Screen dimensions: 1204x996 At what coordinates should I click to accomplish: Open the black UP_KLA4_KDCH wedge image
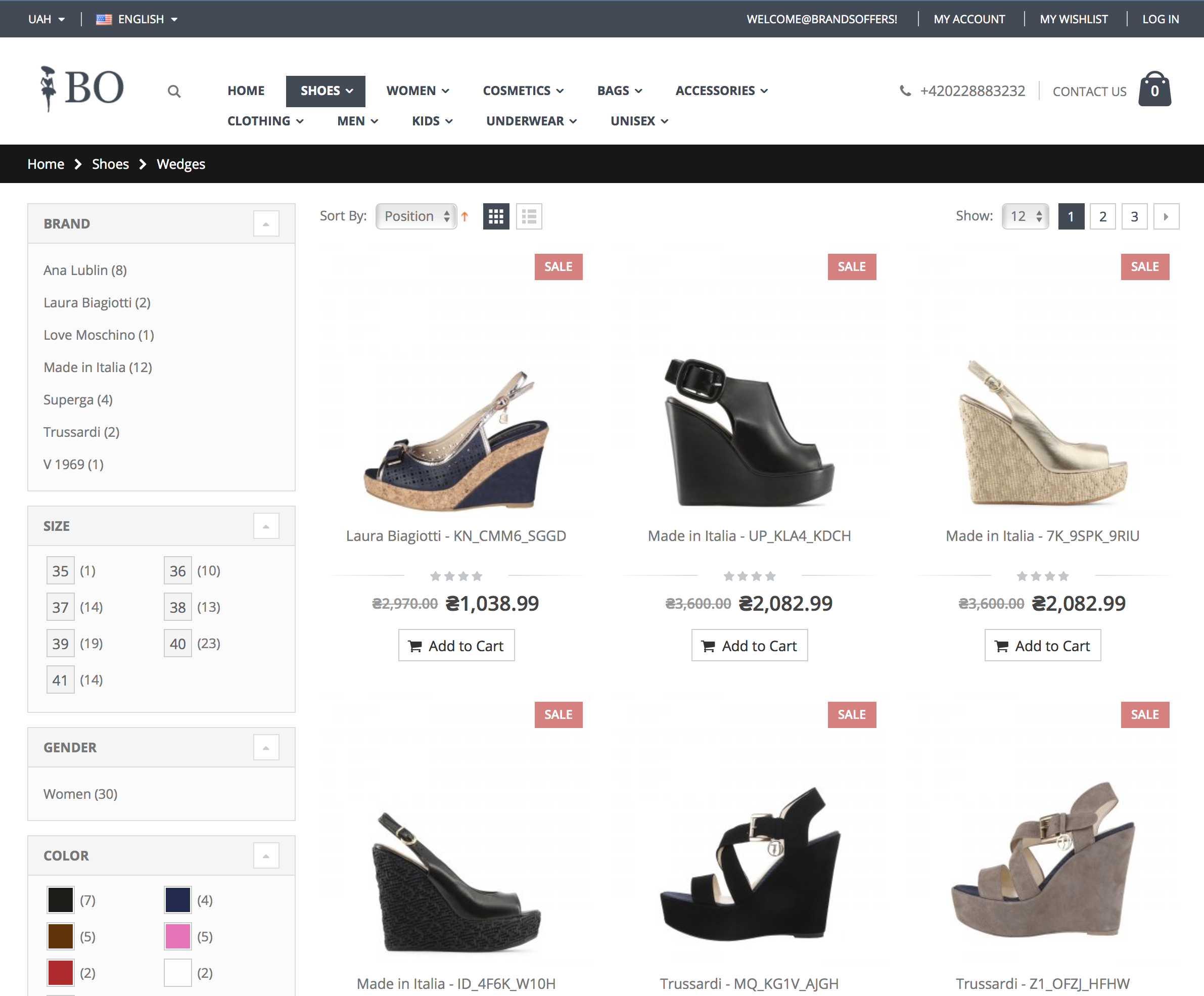pyautogui.click(x=750, y=433)
